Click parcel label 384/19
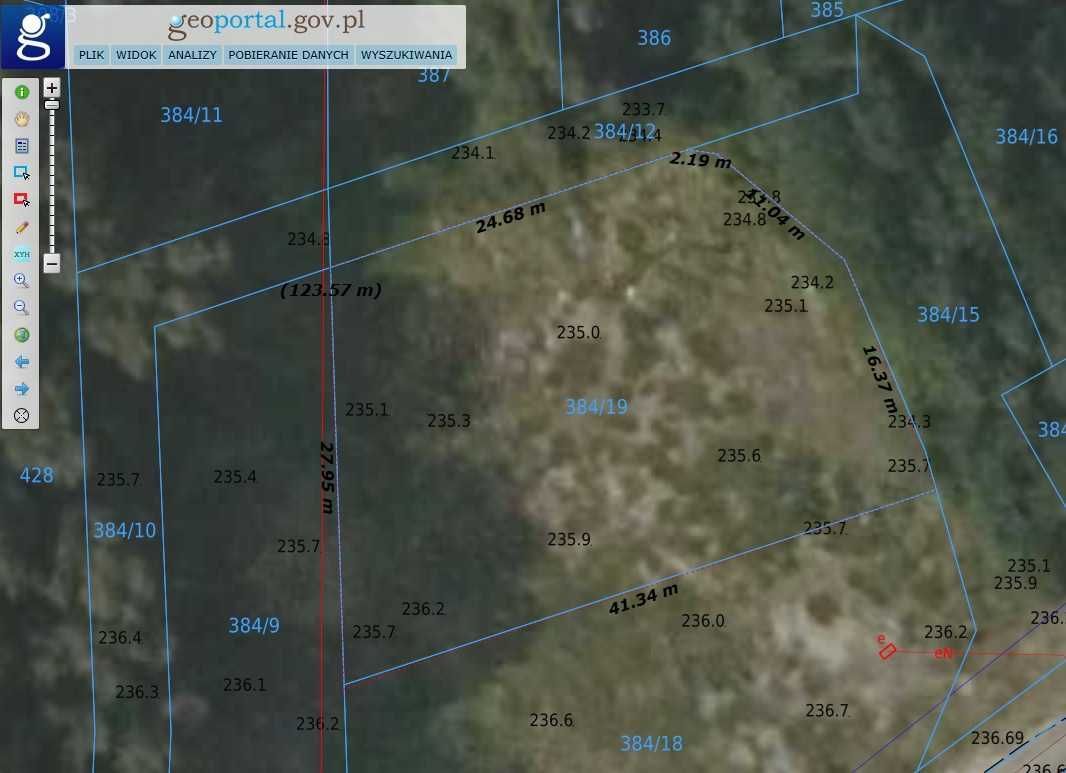This screenshot has width=1066, height=773. click(x=597, y=407)
